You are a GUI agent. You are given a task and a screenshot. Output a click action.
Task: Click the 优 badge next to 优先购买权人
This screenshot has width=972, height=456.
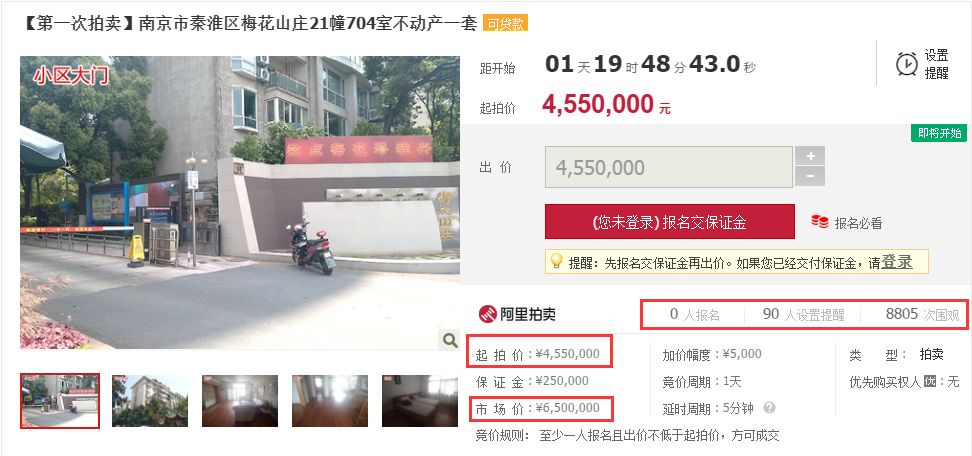coord(929,382)
